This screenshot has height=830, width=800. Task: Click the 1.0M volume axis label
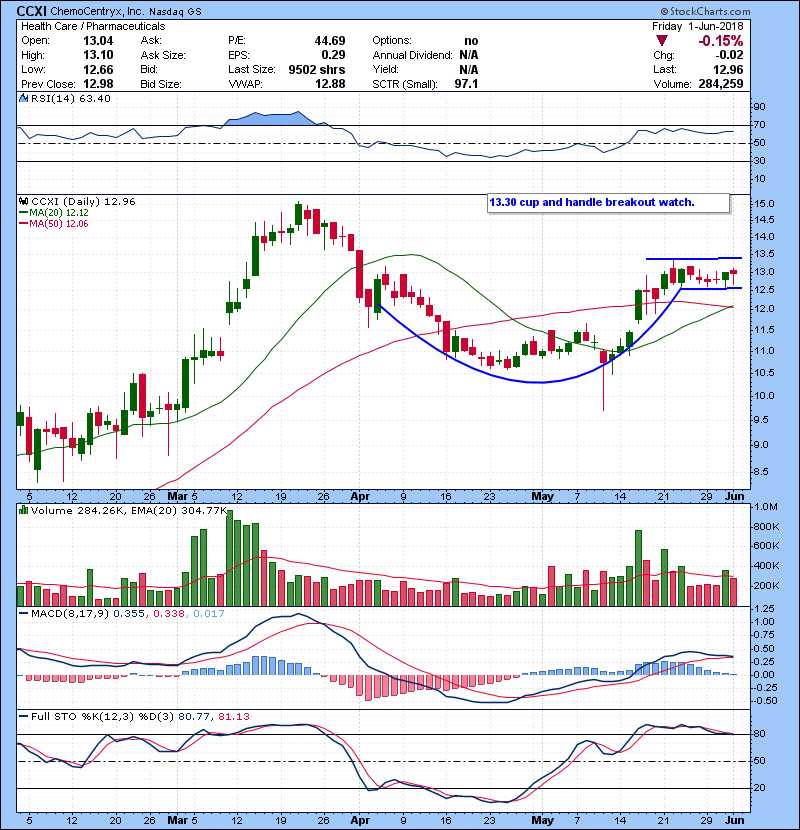pyautogui.click(x=766, y=507)
